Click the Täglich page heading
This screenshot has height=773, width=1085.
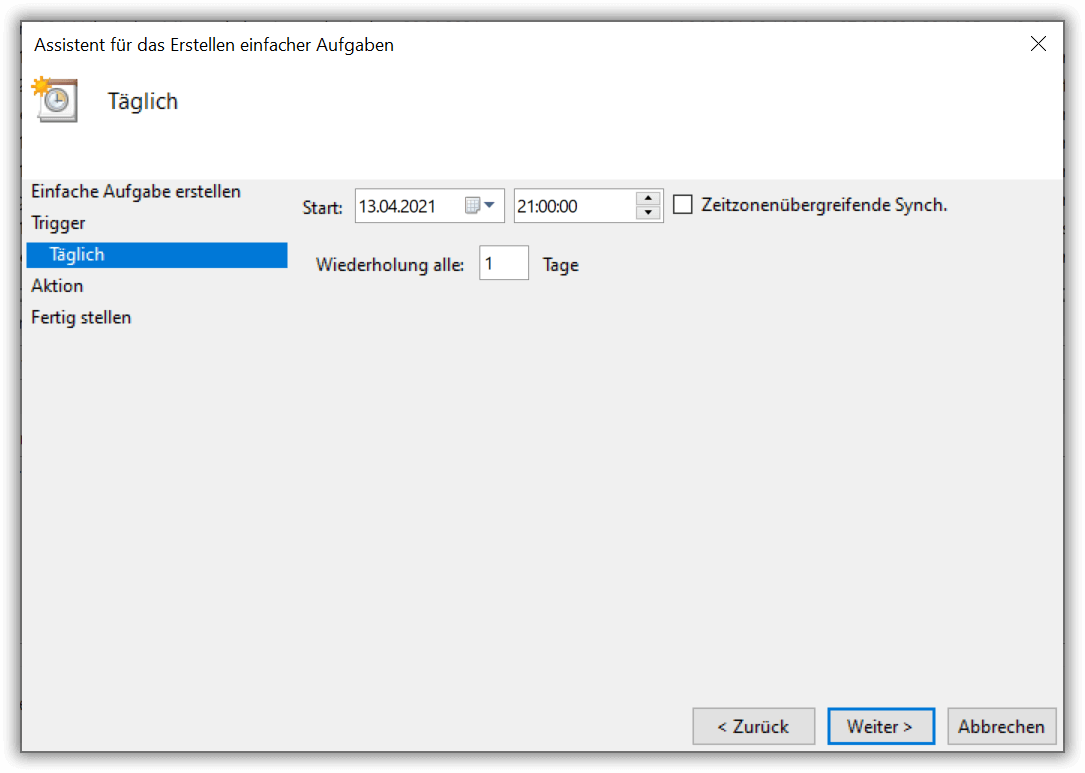[x=143, y=102]
